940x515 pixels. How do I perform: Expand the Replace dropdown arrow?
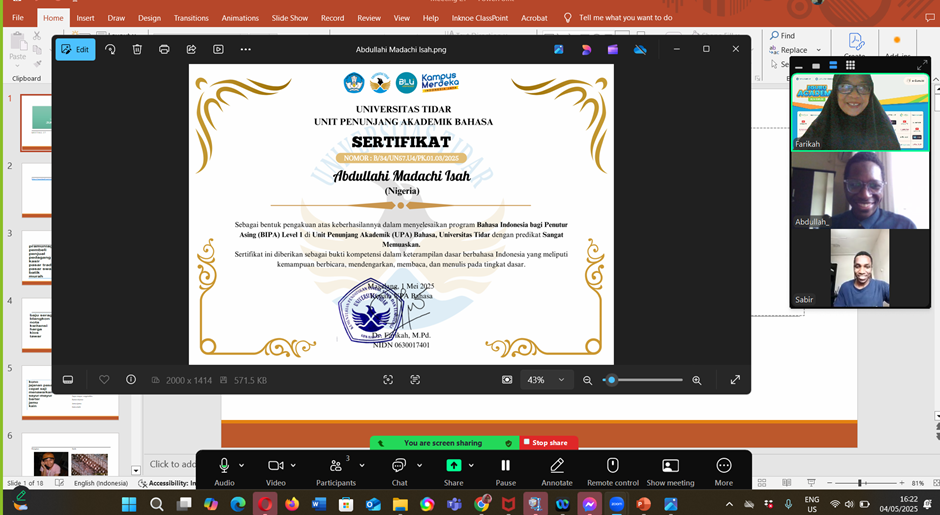[819, 50]
